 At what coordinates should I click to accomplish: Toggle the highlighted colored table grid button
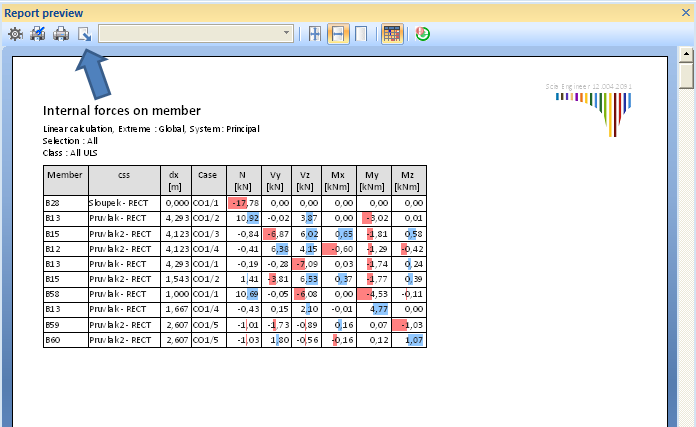[392, 34]
